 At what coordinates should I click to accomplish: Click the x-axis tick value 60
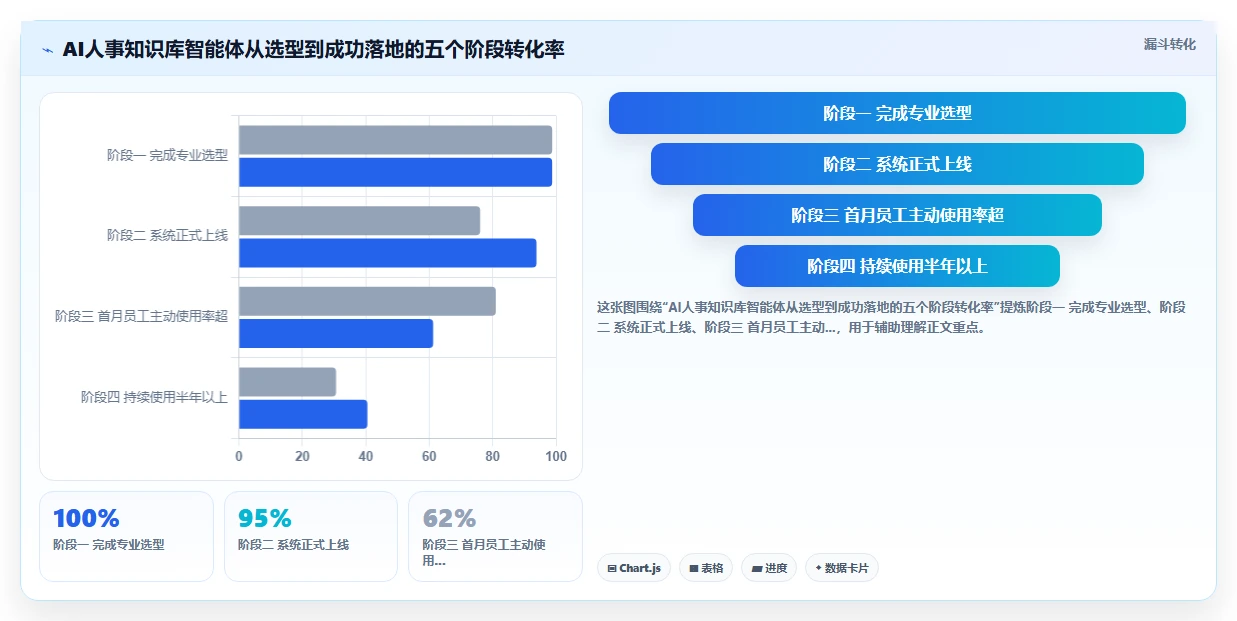(x=429, y=456)
